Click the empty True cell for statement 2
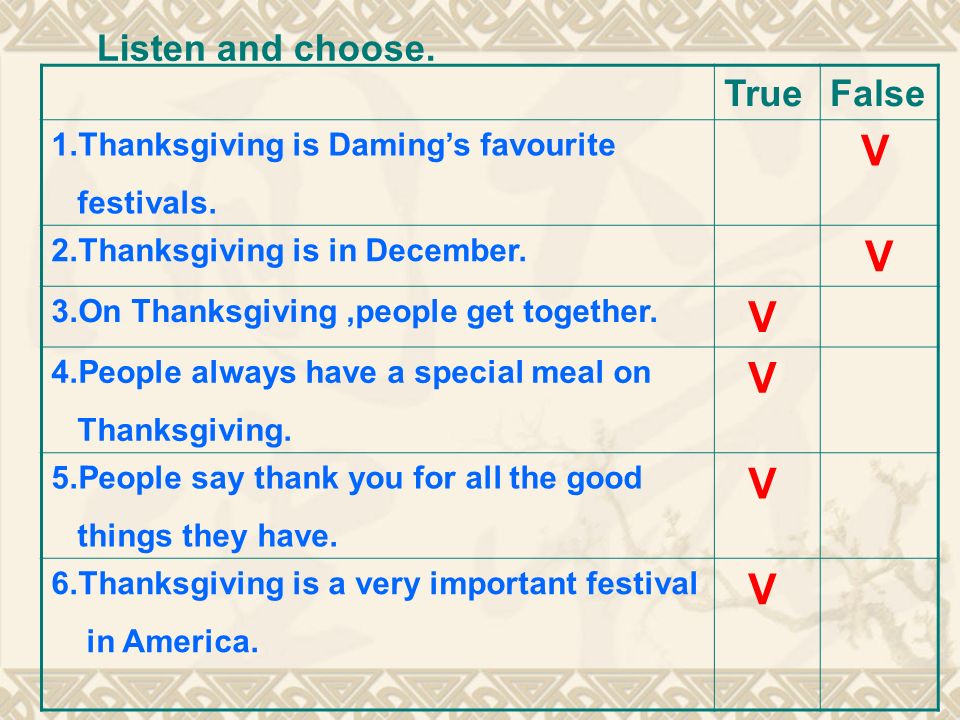This screenshot has width=960, height=720. (x=767, y=256)
